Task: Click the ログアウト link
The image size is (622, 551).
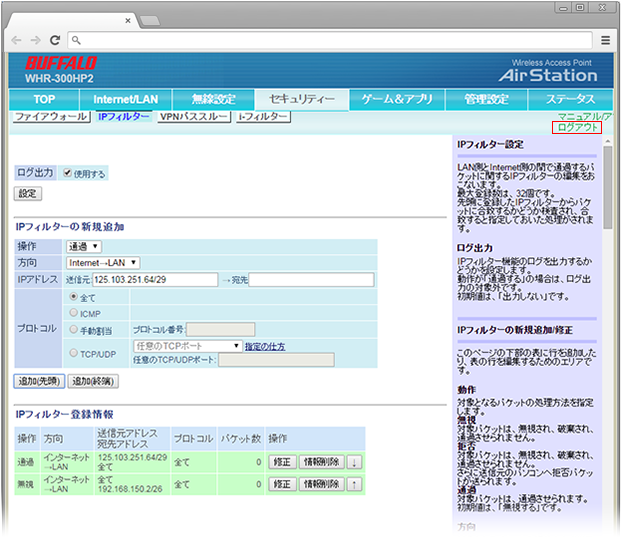Action: [577, 128]
